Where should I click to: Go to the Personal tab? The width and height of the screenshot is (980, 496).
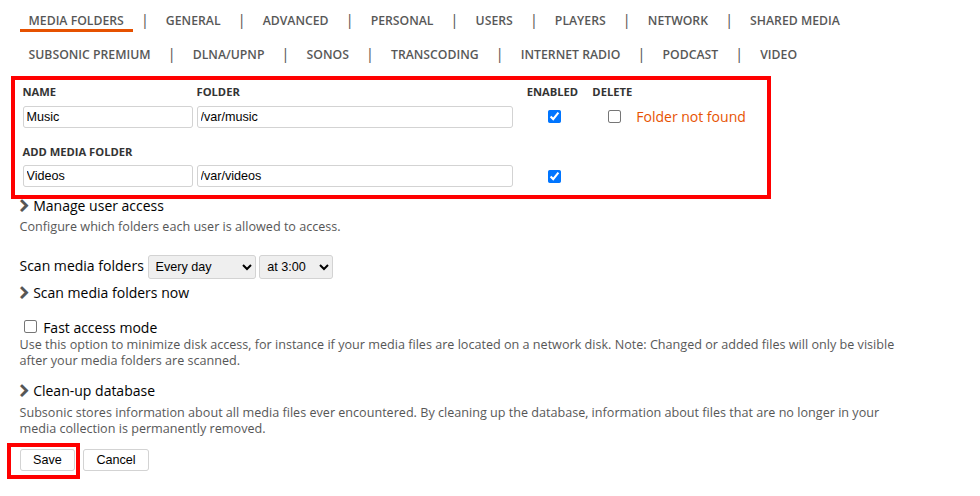point(402,21)
